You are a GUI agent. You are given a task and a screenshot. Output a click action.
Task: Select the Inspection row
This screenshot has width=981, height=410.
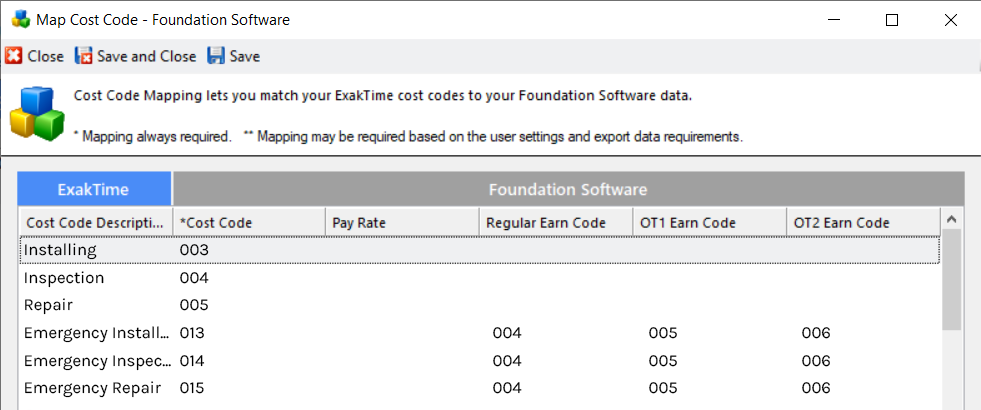click(x=480, y=277)
